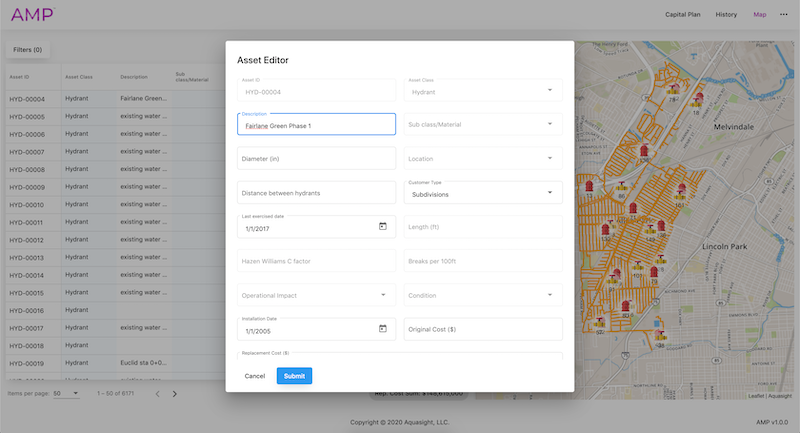
Task: Expand the Customer Type dropdown
Action: (549, 193)
